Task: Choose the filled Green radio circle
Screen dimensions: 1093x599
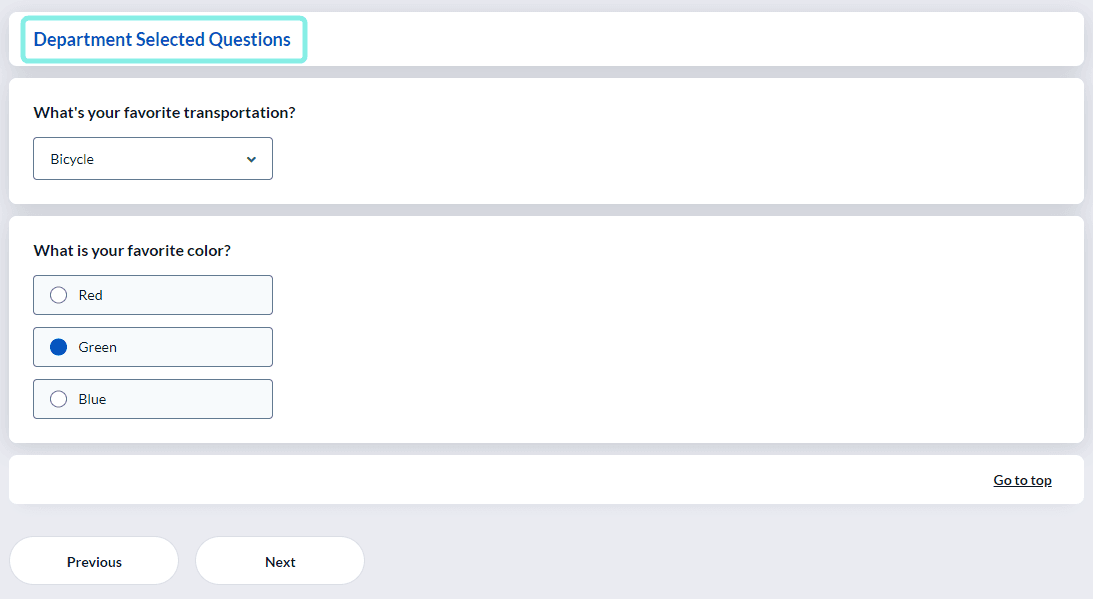Action: point(59,347)
